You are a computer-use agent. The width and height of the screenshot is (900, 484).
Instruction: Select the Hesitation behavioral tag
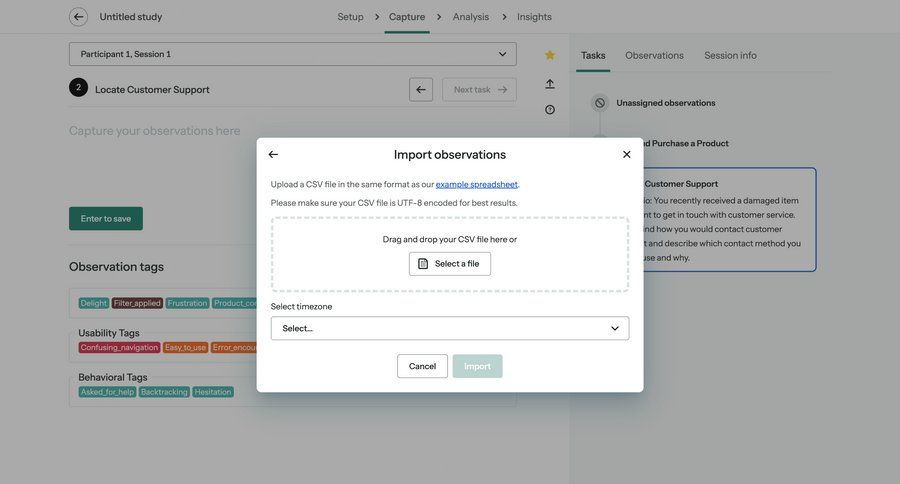point(213,392)
